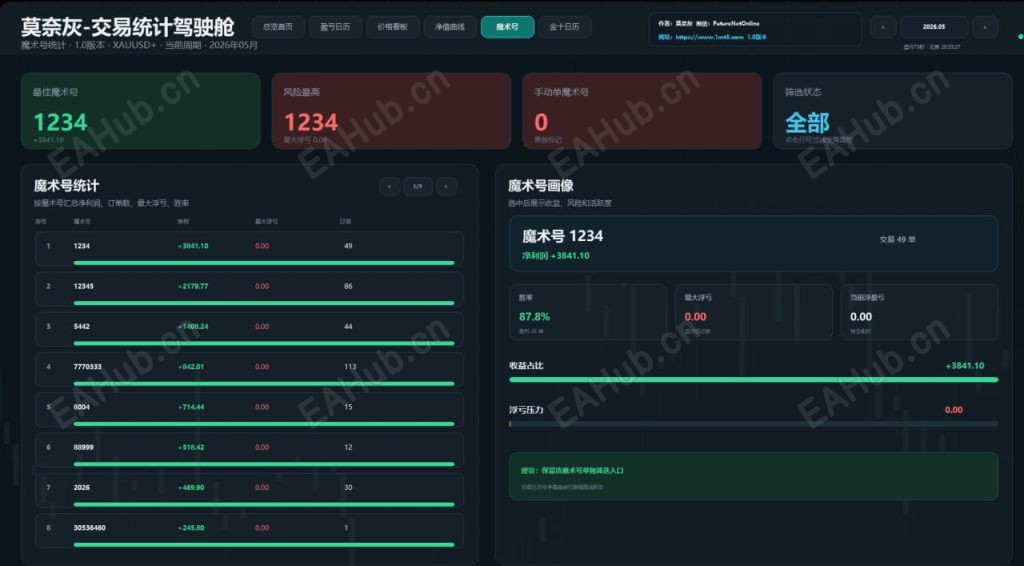1024x566 pixels.
Task: Click the 魔术号画像 panel title
Action: point(541,186)
